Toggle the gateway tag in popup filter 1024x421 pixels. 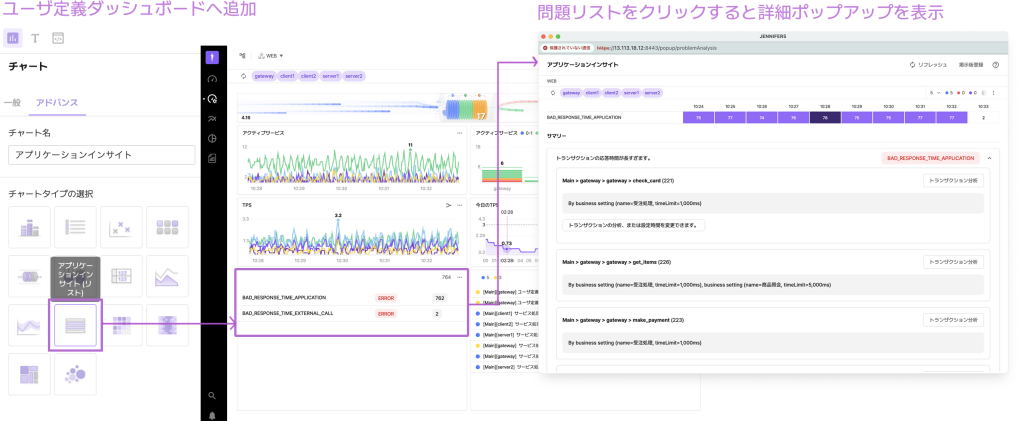click(x=570, y=92)
